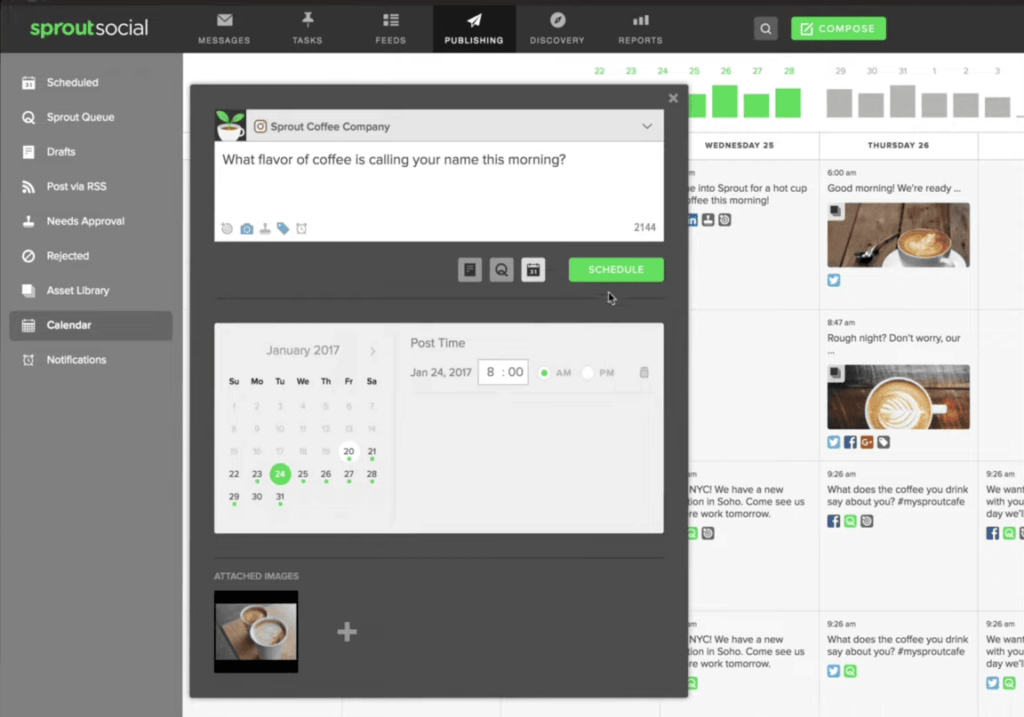The width and height of the screenshot is (1024, 717).
Task: Click the calendar schedule icon button
Action: (533, 270)
